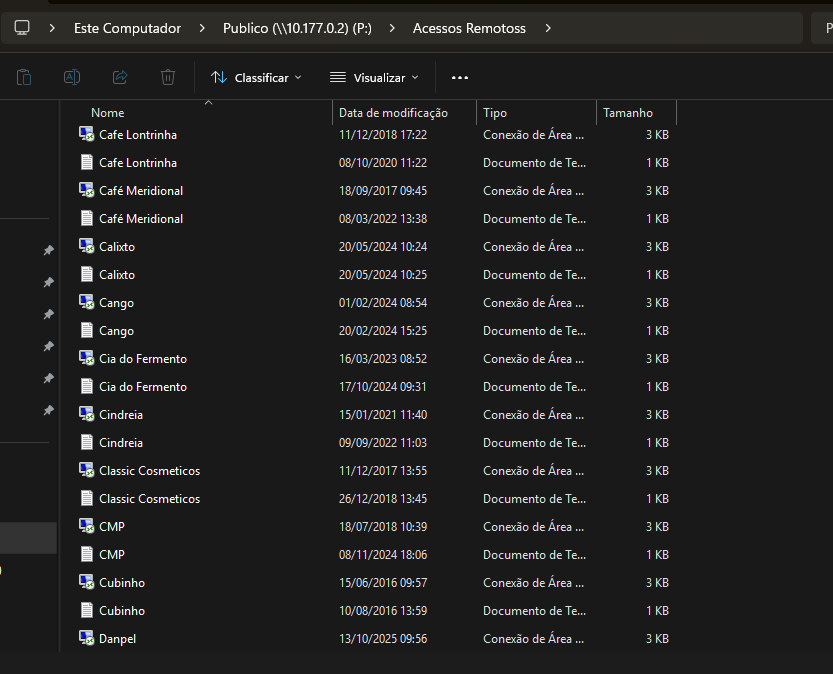
Task: Click the Tamanho column header
Action: 627,113
